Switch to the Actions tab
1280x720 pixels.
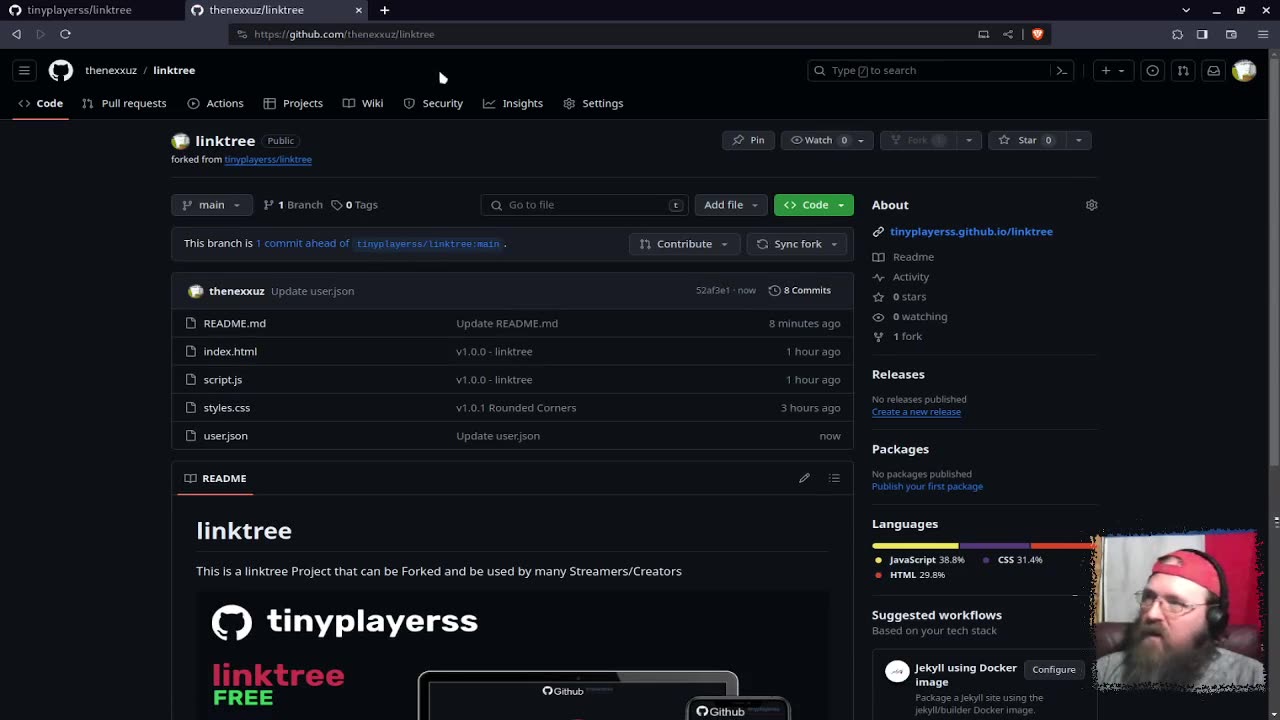pos(215,103)
